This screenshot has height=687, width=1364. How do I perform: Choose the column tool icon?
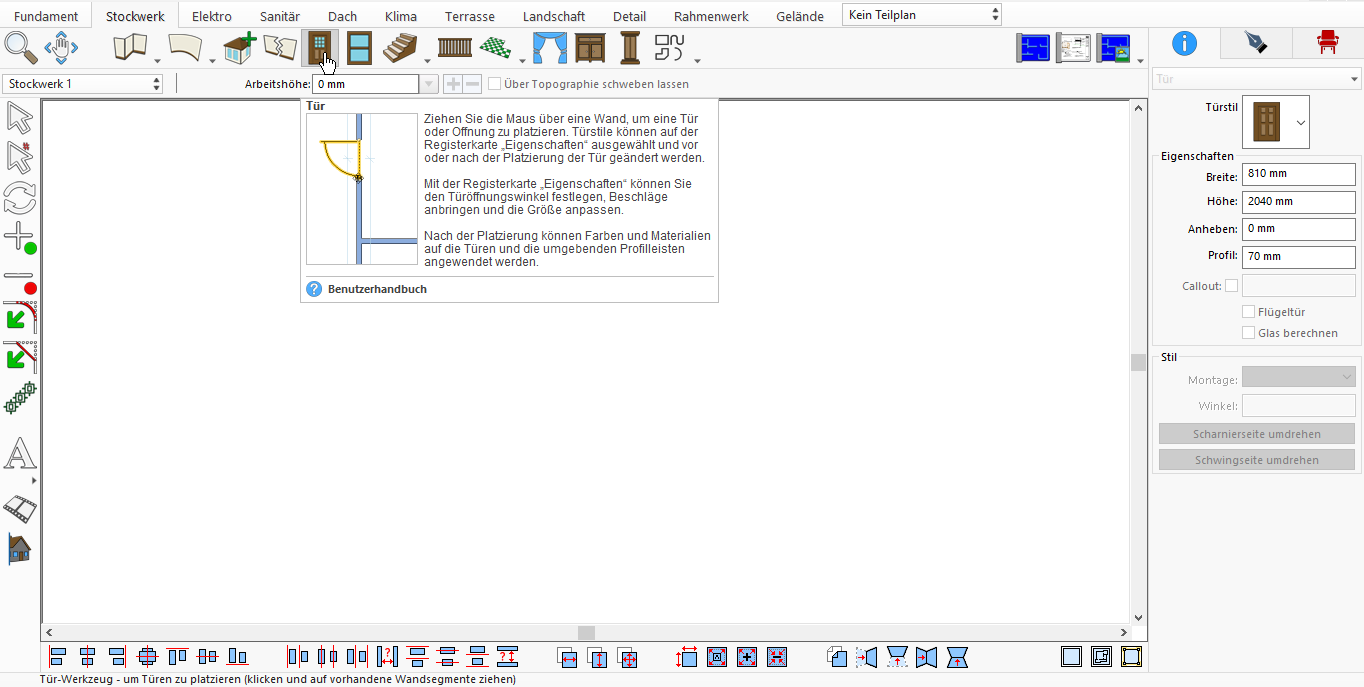pyautogui.click(x=630, y=47)
